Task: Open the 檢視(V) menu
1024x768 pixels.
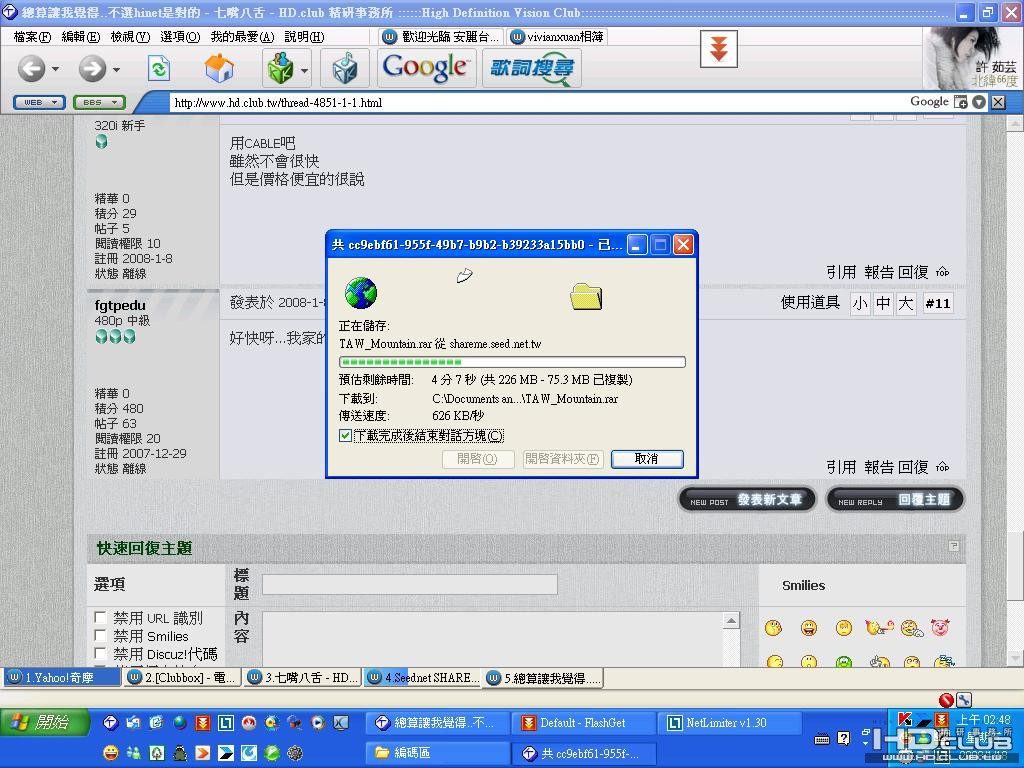Action: point(130,37)
